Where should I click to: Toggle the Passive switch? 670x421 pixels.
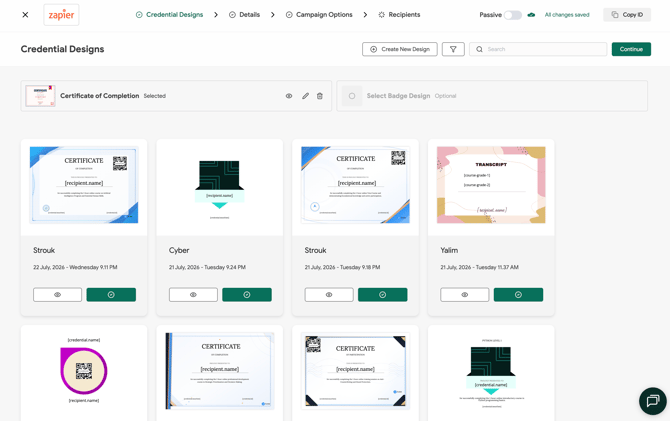(513, 15)
